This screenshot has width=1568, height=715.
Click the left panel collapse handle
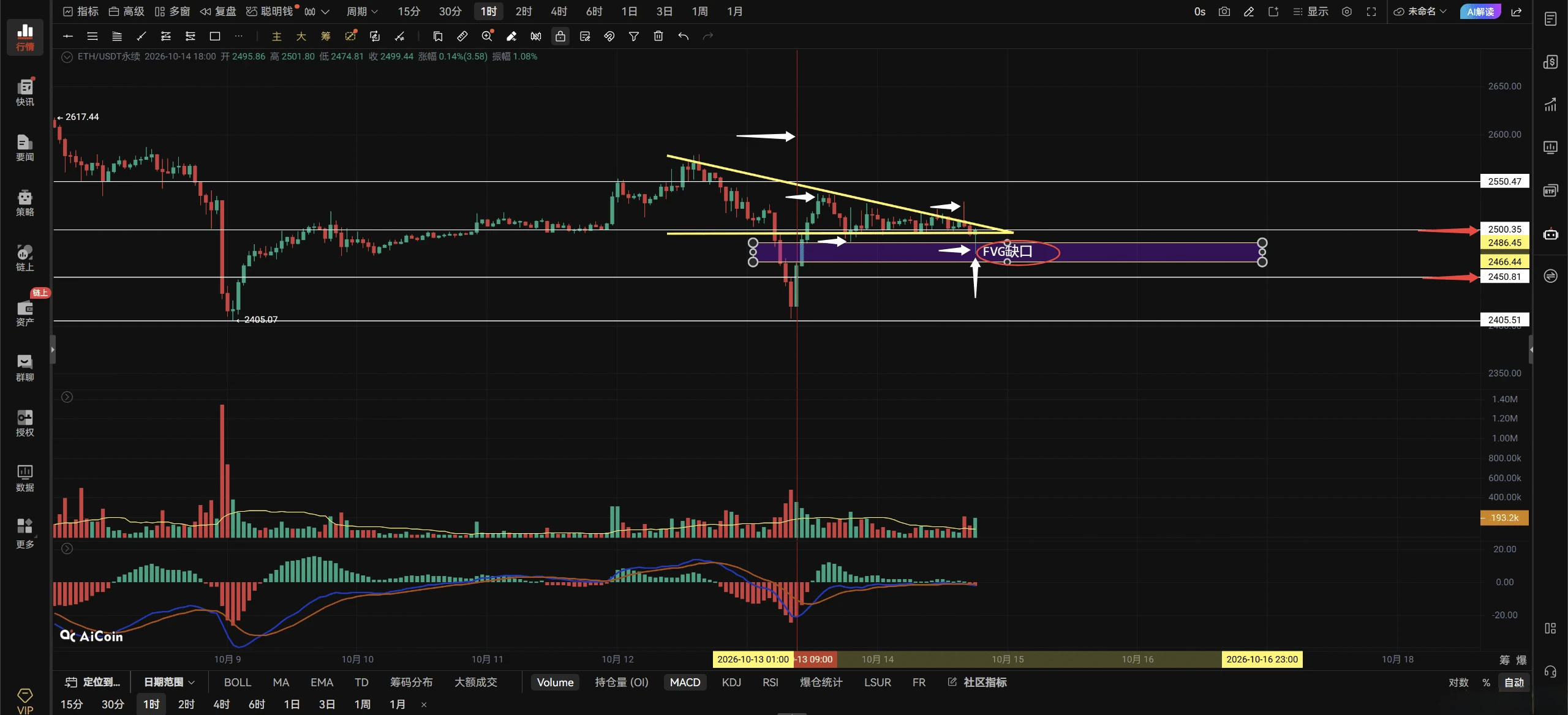[53, 350]
